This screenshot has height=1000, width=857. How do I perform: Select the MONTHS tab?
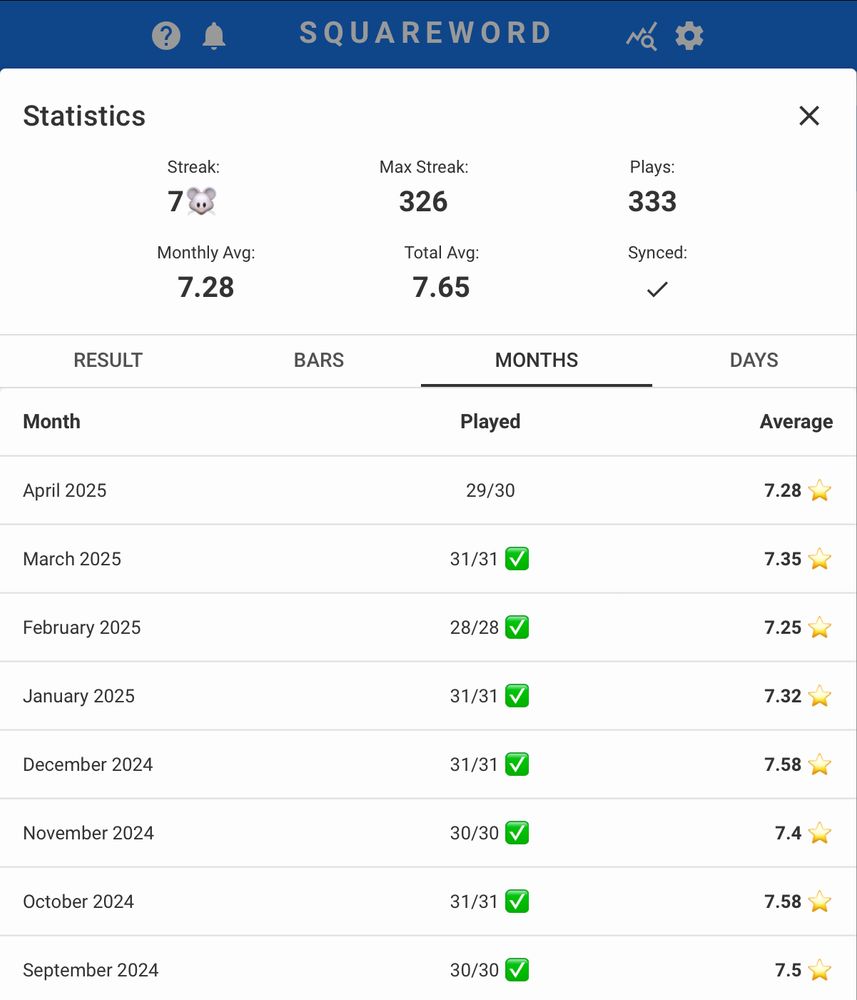pos(536,361)
